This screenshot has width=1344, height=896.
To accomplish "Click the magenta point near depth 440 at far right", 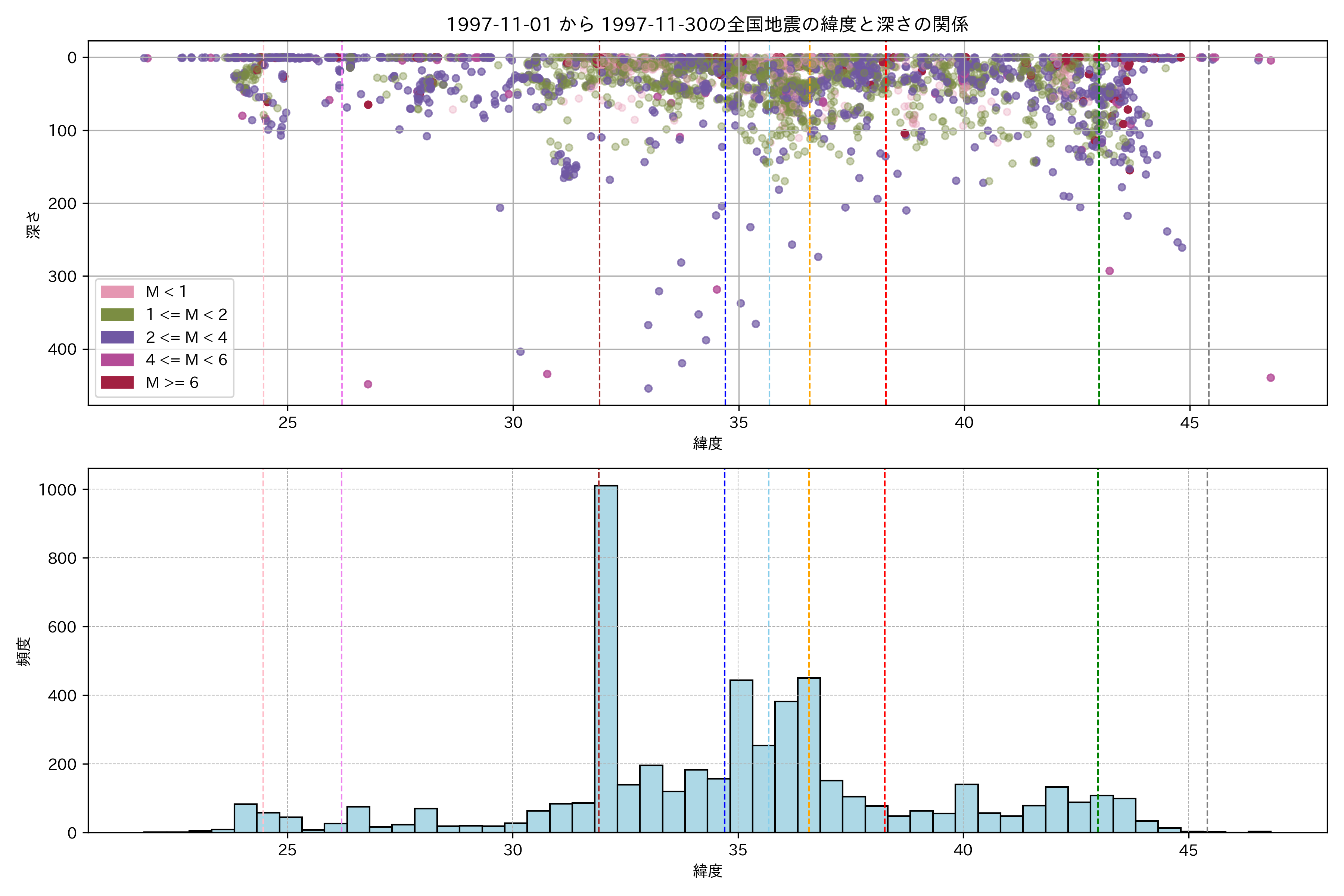I will pos(1270,378).
